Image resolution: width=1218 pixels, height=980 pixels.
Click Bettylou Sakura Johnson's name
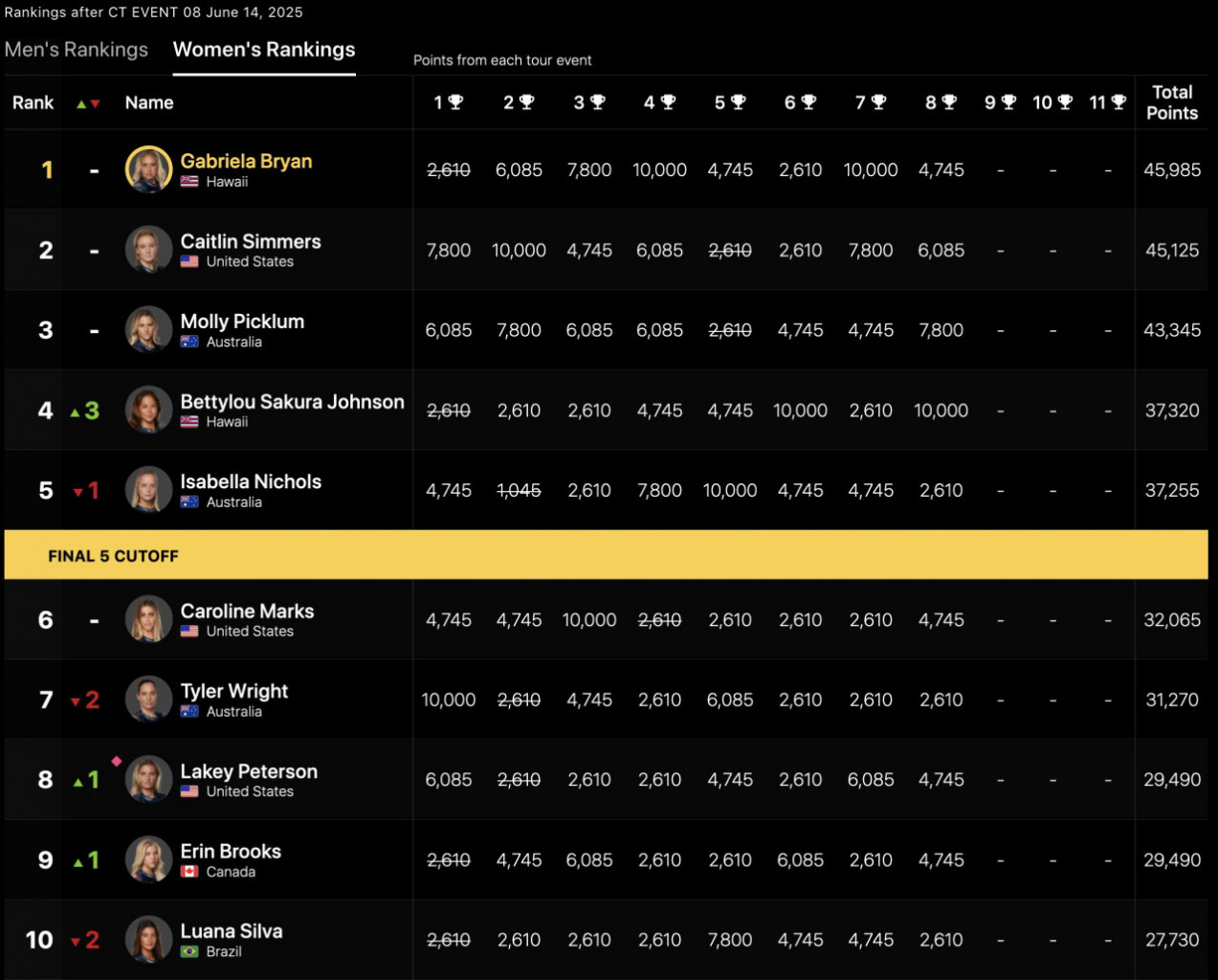click(x=292, y=401)
